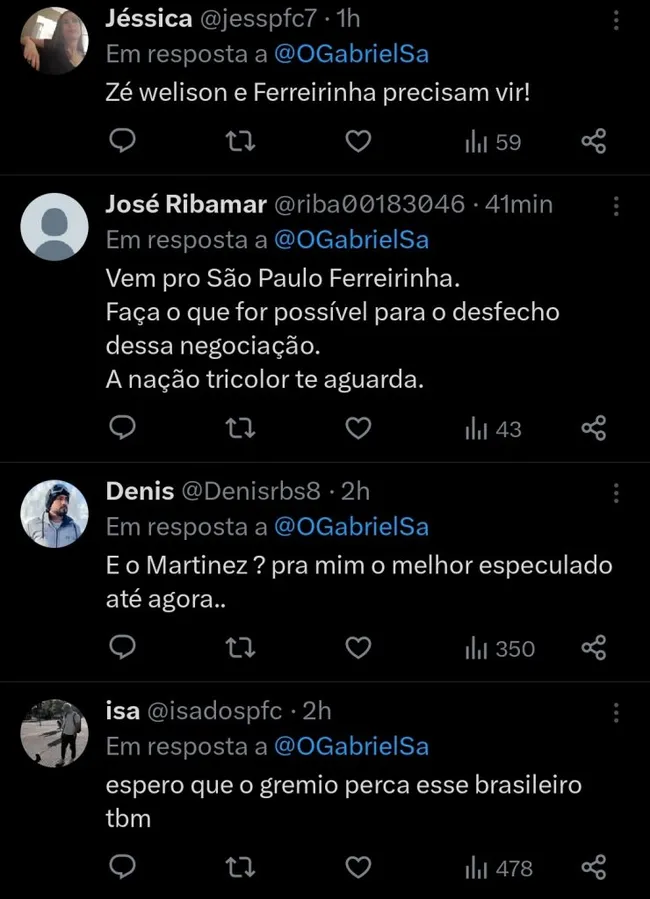Screen dimensions: 650x899
Task: Open Jéssica's profile picture
Action: pos(54,40)
